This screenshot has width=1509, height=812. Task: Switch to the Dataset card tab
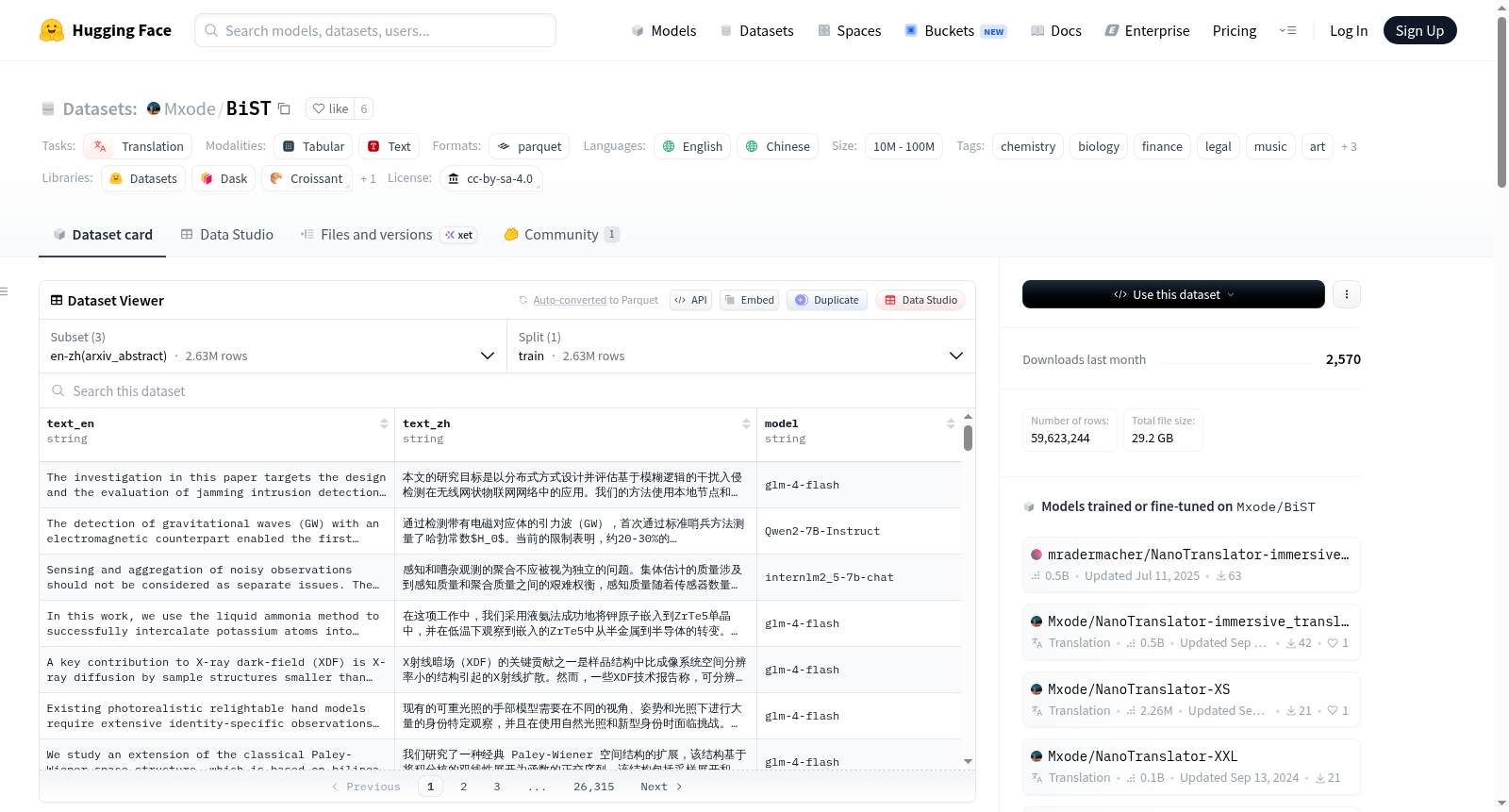(102, 235)
